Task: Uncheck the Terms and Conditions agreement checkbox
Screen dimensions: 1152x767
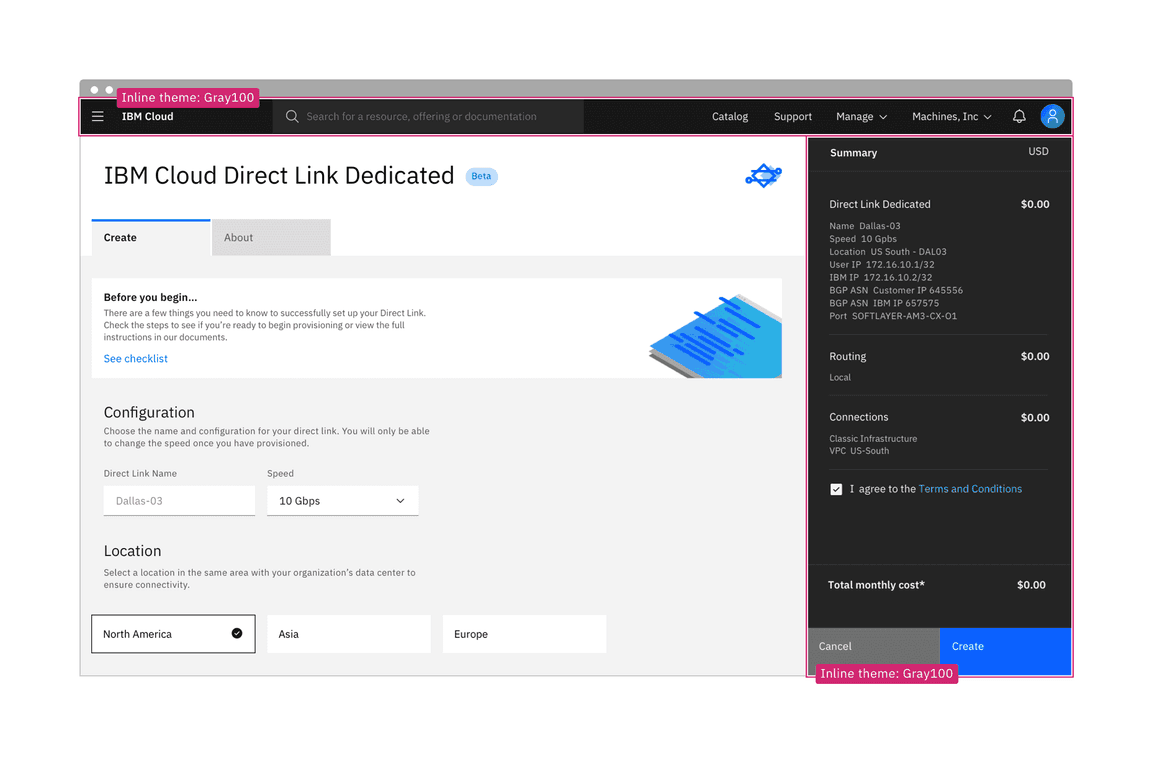Action: point(836,489)
